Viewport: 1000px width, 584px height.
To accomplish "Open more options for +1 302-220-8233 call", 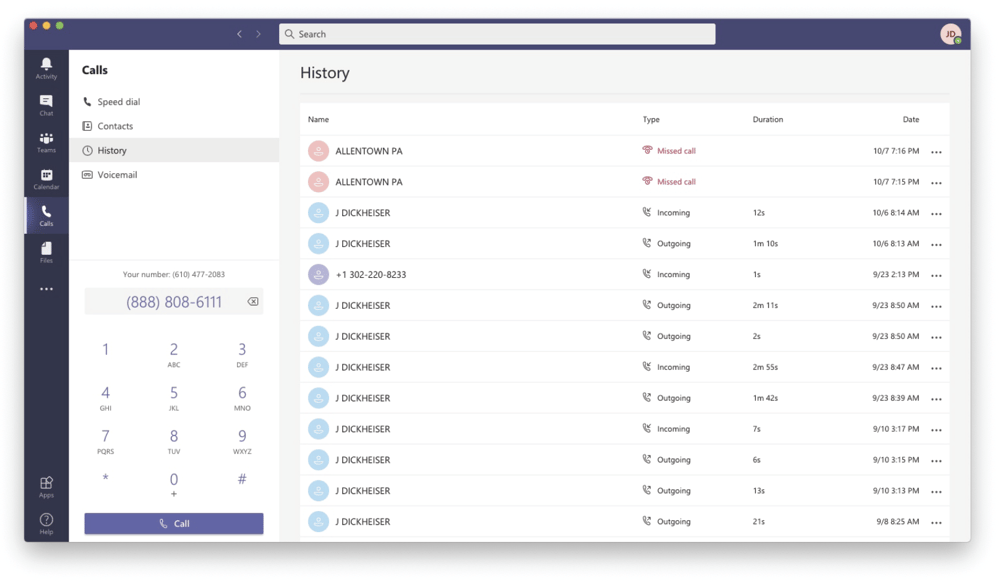I will [936, 275].
